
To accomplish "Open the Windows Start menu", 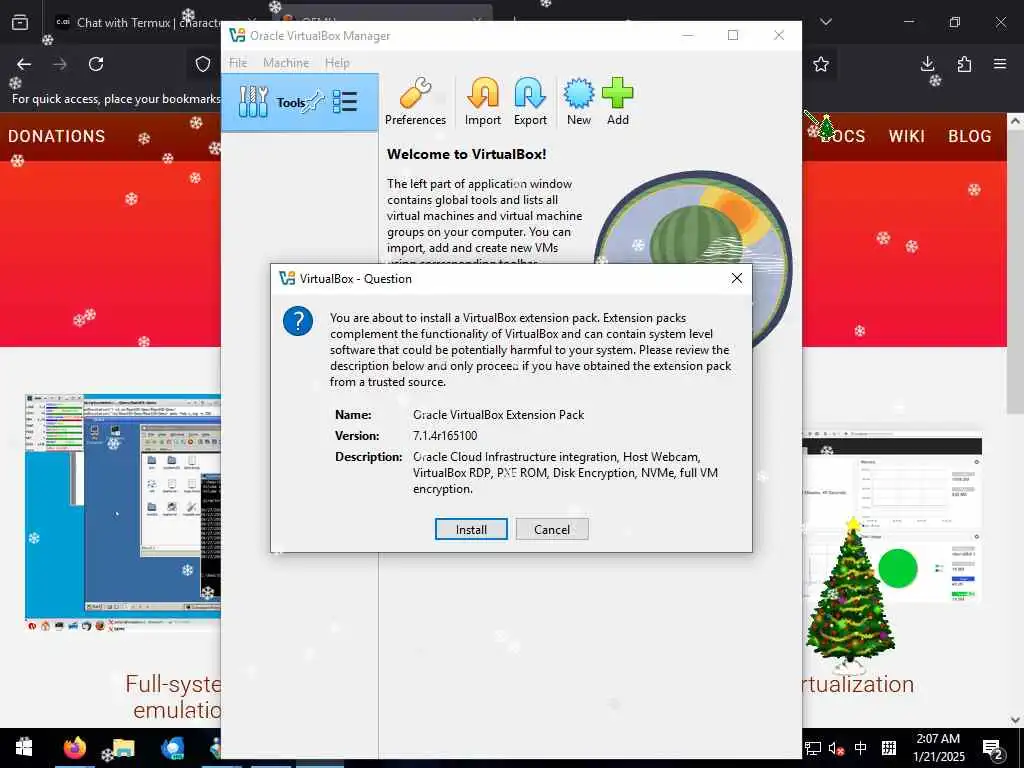I will (24, 747).
